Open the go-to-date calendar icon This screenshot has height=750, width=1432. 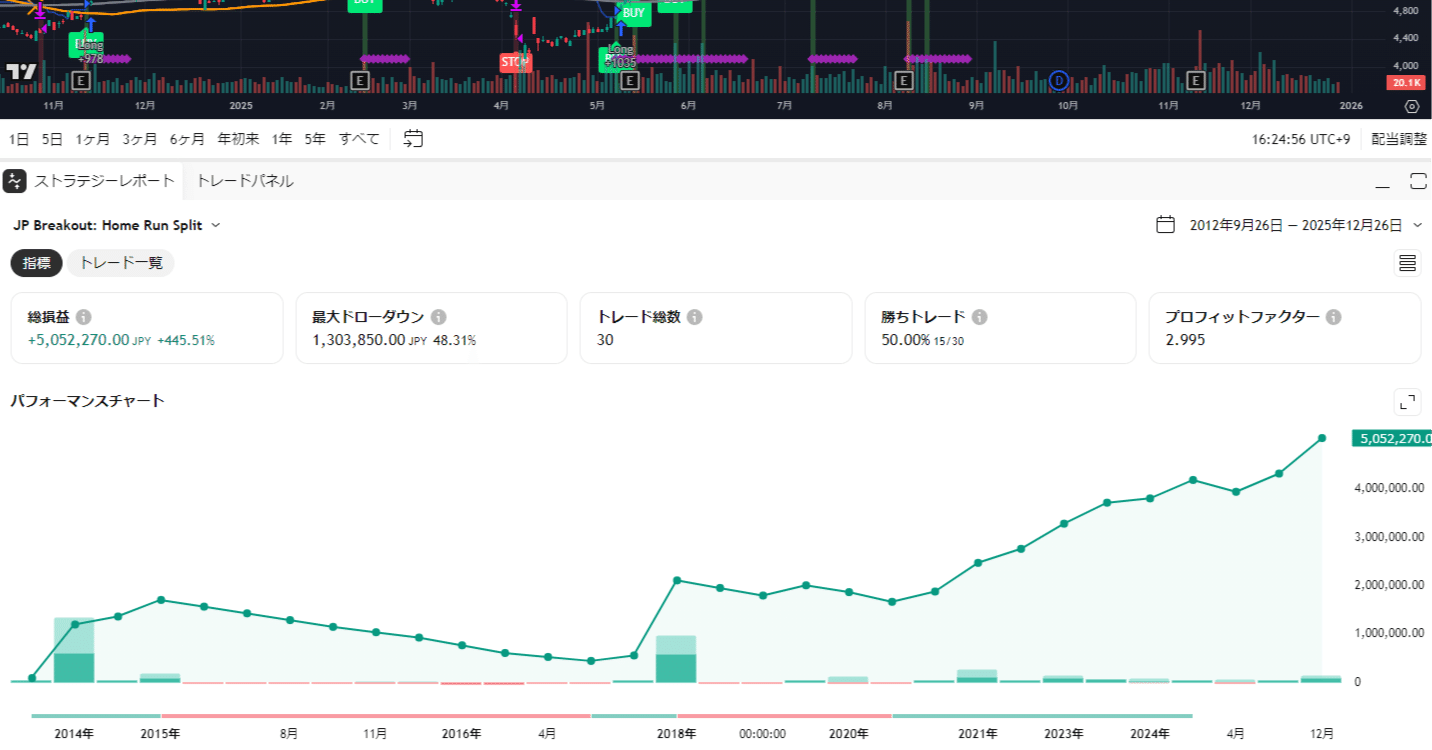coord(414,139)
